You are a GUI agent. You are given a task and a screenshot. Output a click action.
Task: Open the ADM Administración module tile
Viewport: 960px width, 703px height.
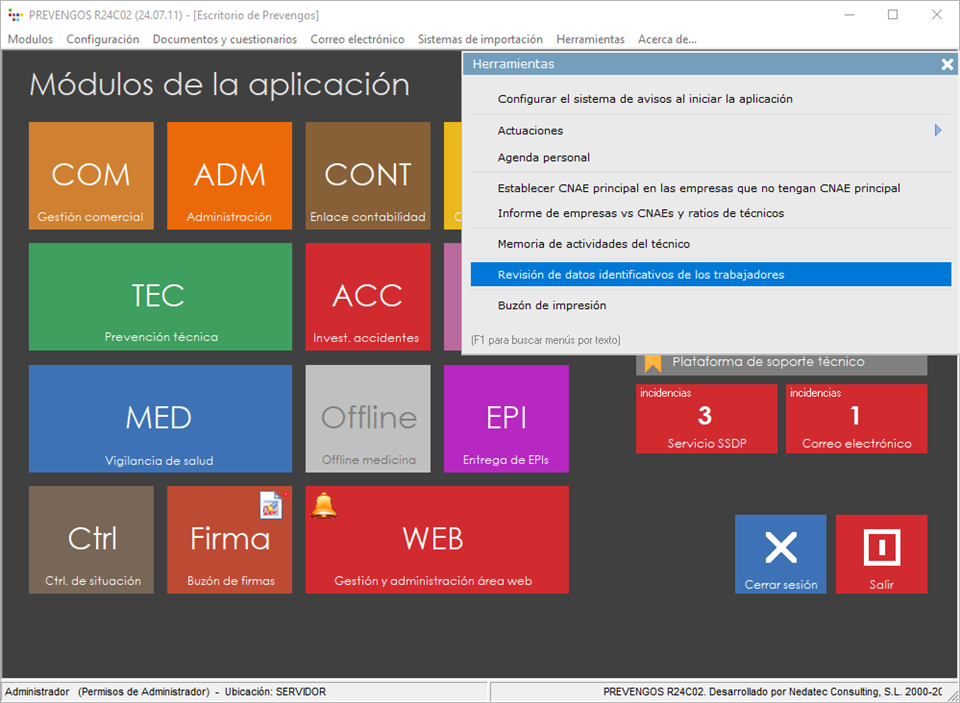229,176
